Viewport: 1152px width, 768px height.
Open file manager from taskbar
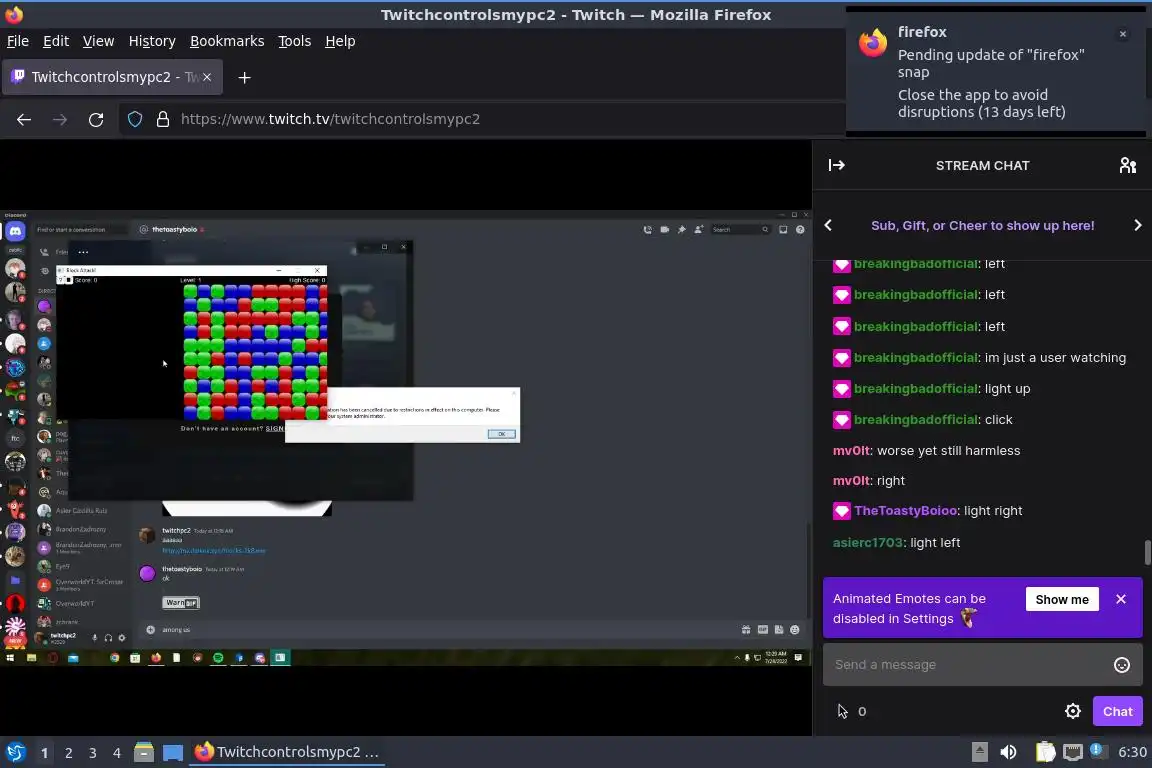click(144, 753)
